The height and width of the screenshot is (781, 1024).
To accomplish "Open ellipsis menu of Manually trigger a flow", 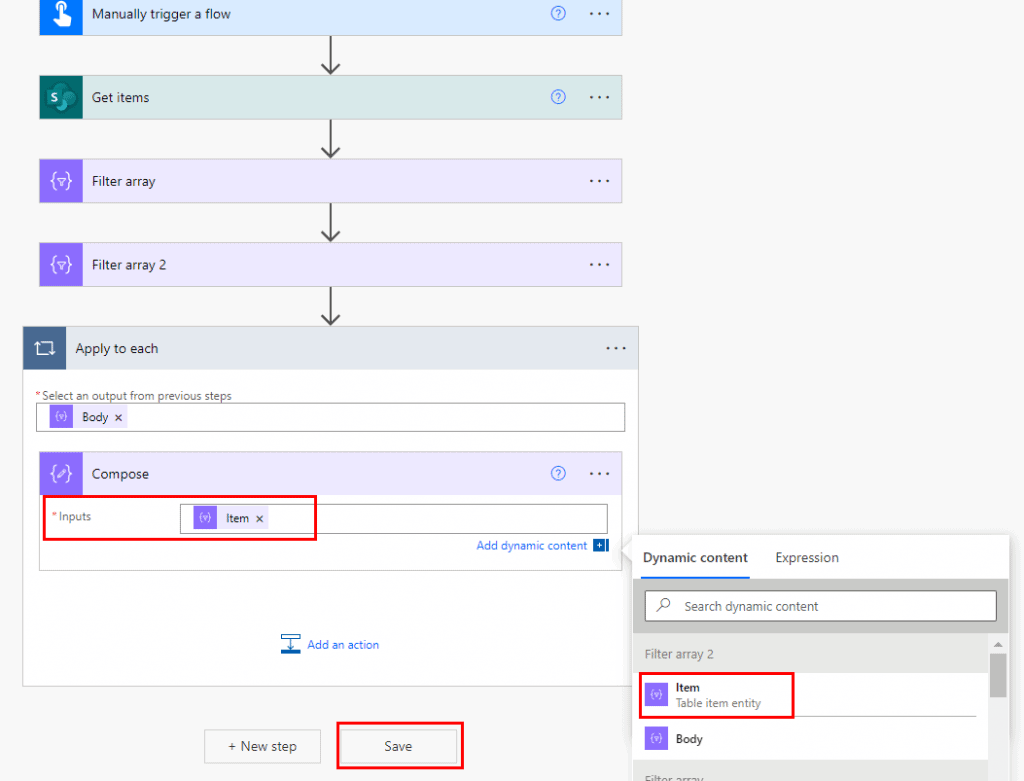I will [600, 14].
